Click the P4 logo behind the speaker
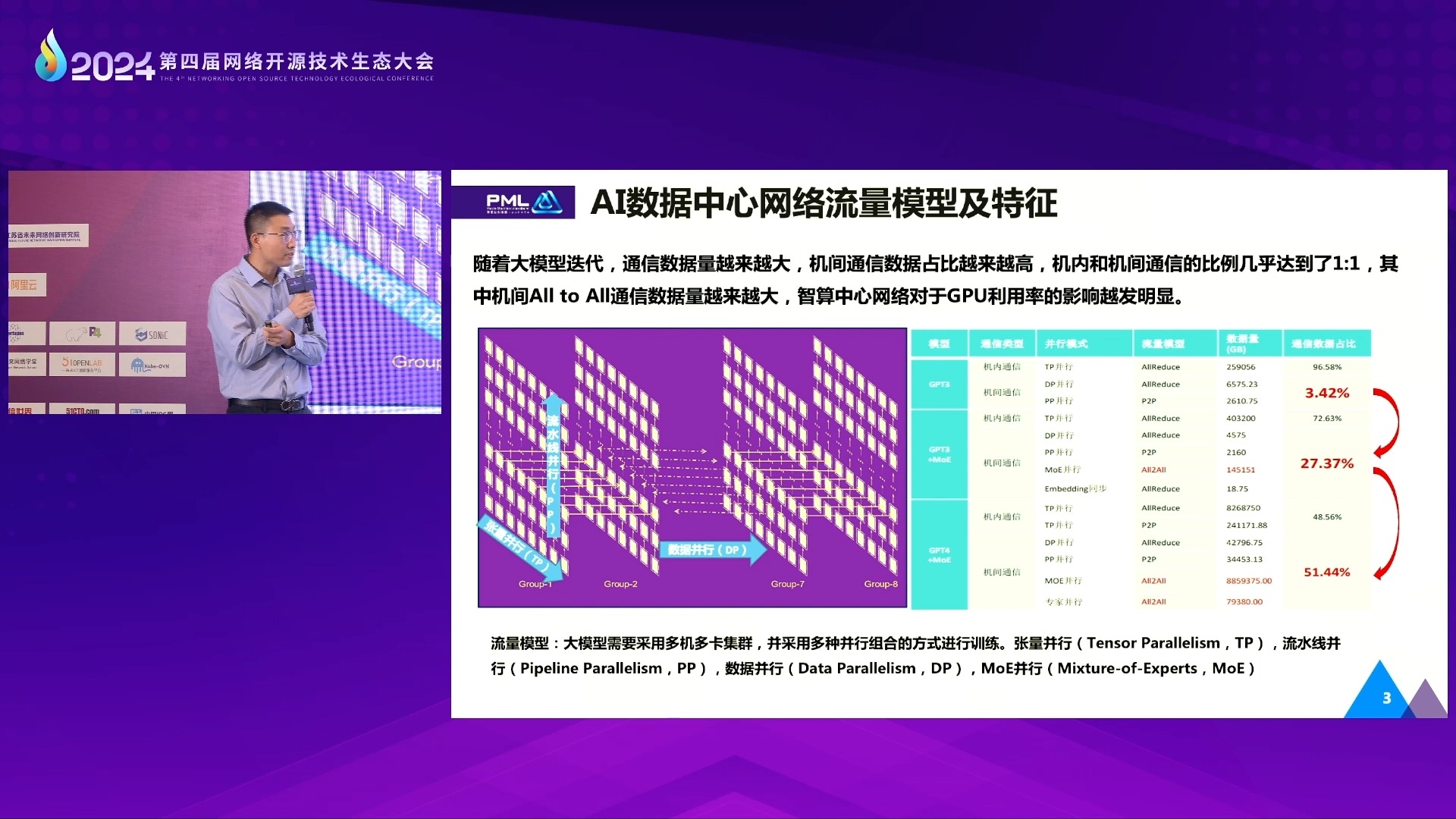The width and height of the screenshot is (1456, 819). [83, 333]
